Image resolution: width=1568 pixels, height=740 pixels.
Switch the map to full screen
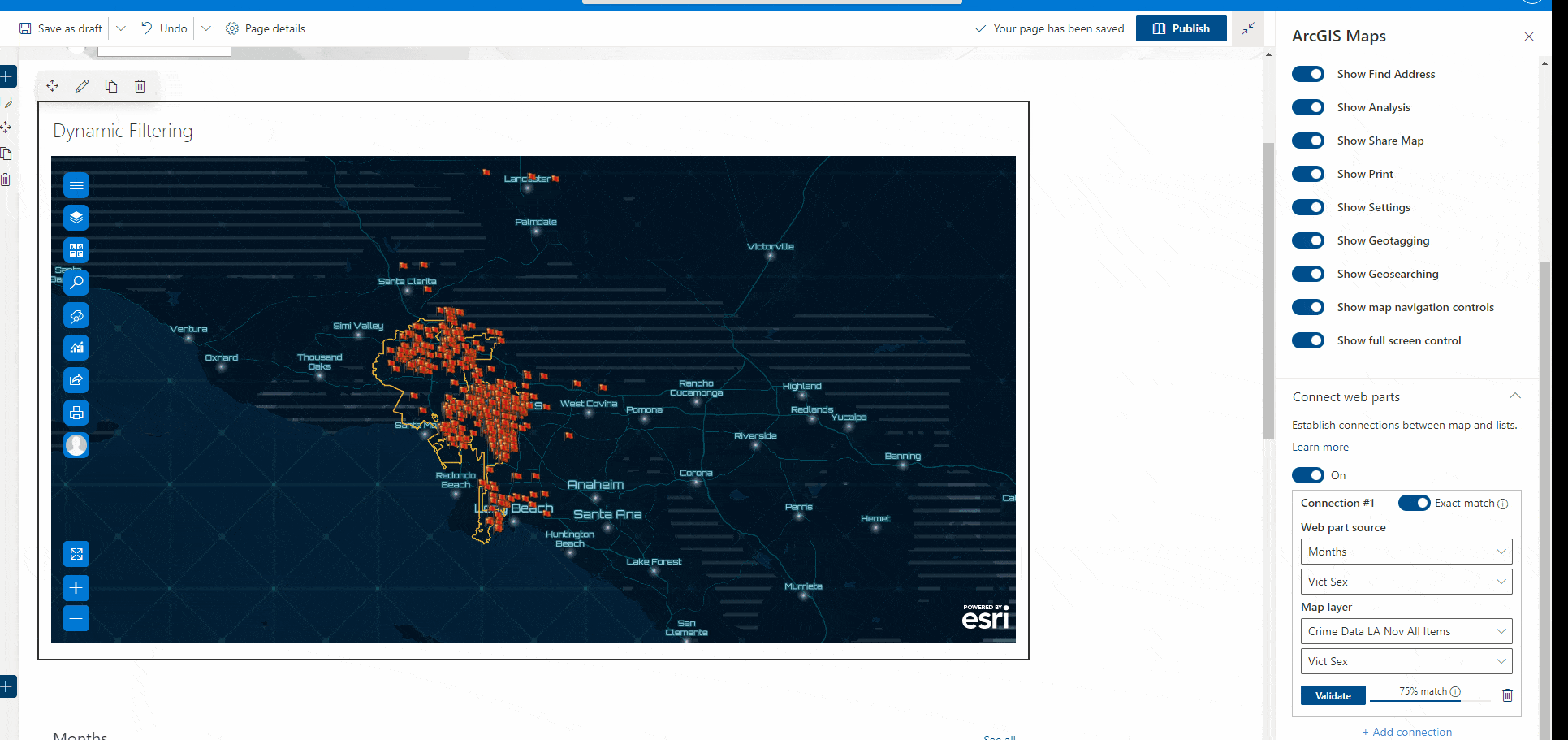(76, 554)
